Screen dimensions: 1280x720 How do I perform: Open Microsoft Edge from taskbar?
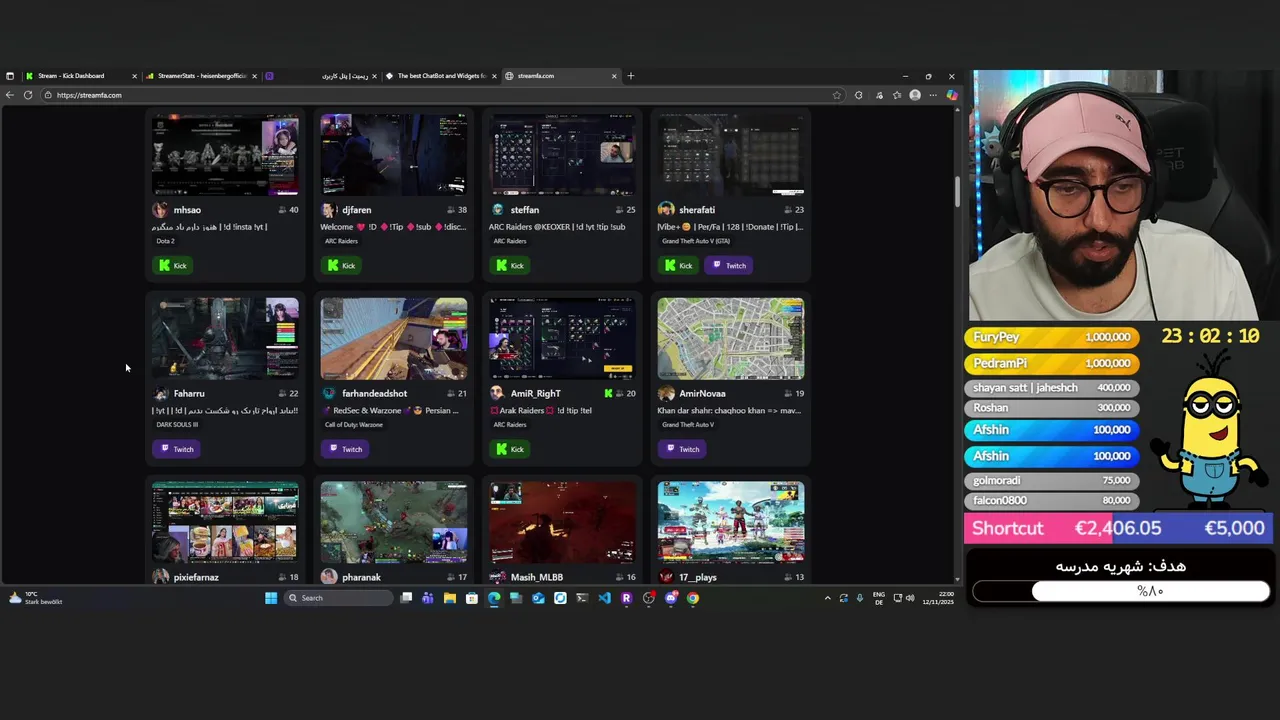(494, 598)
